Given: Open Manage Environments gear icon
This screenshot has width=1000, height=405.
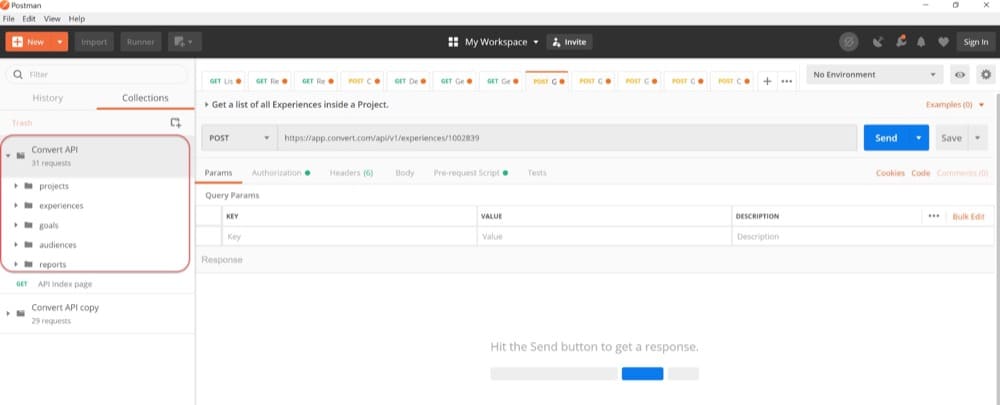Looking at the screenshot, I should coord(986,75).
